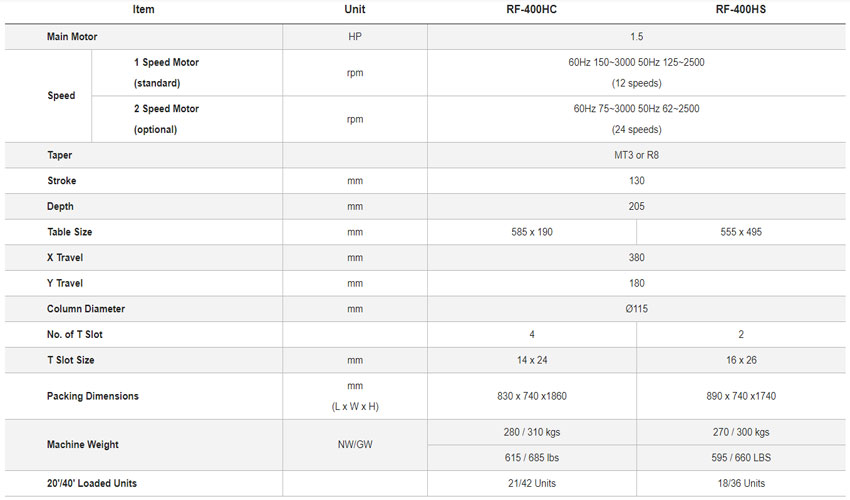Click the Packing Dimensions row label
This screenshot has height=500, width=850.
pyautogui.click(x=93, y=396)
